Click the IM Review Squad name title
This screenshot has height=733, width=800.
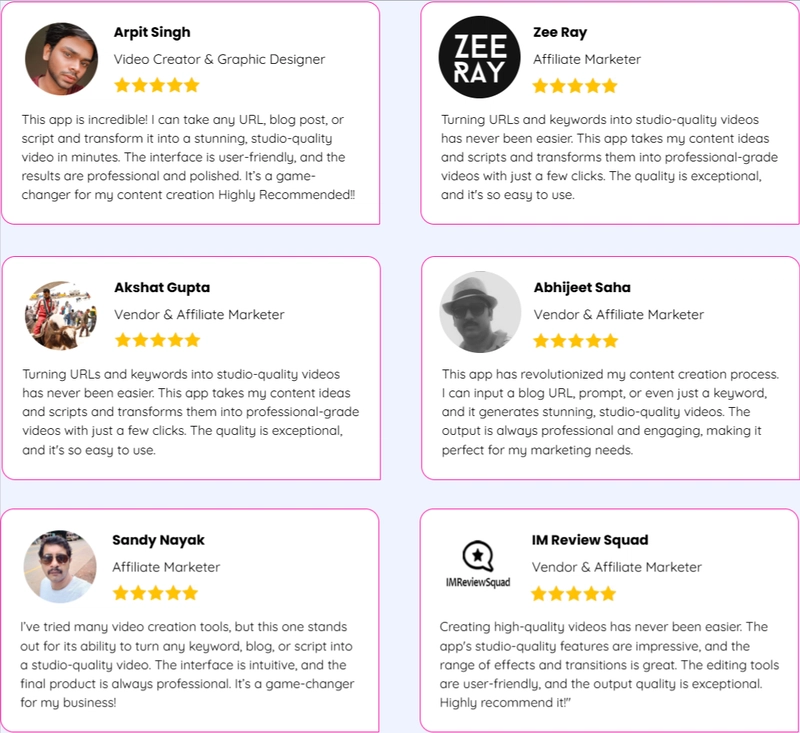[590, 540]
